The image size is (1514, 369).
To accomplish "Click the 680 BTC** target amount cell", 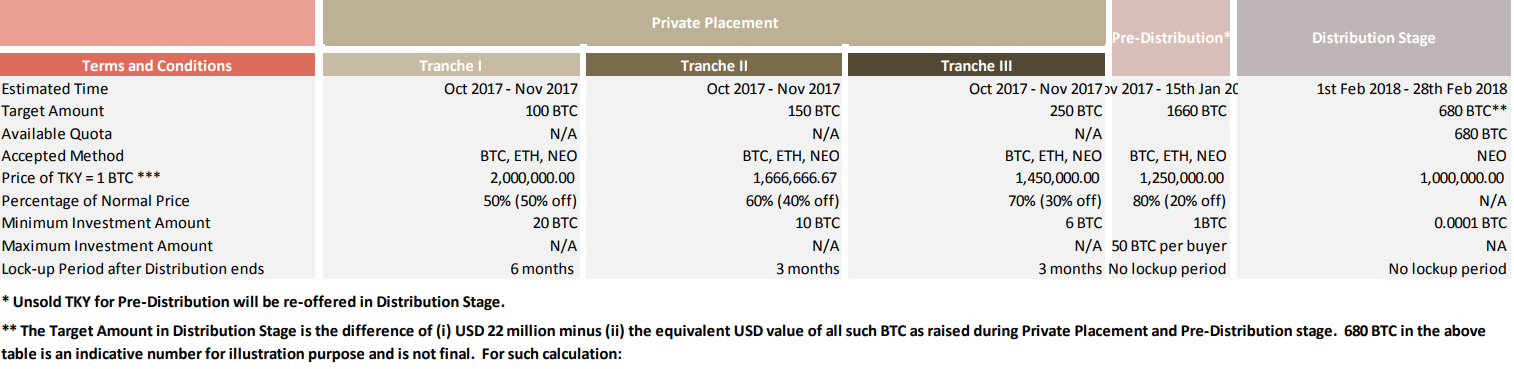I will 1473,111.
